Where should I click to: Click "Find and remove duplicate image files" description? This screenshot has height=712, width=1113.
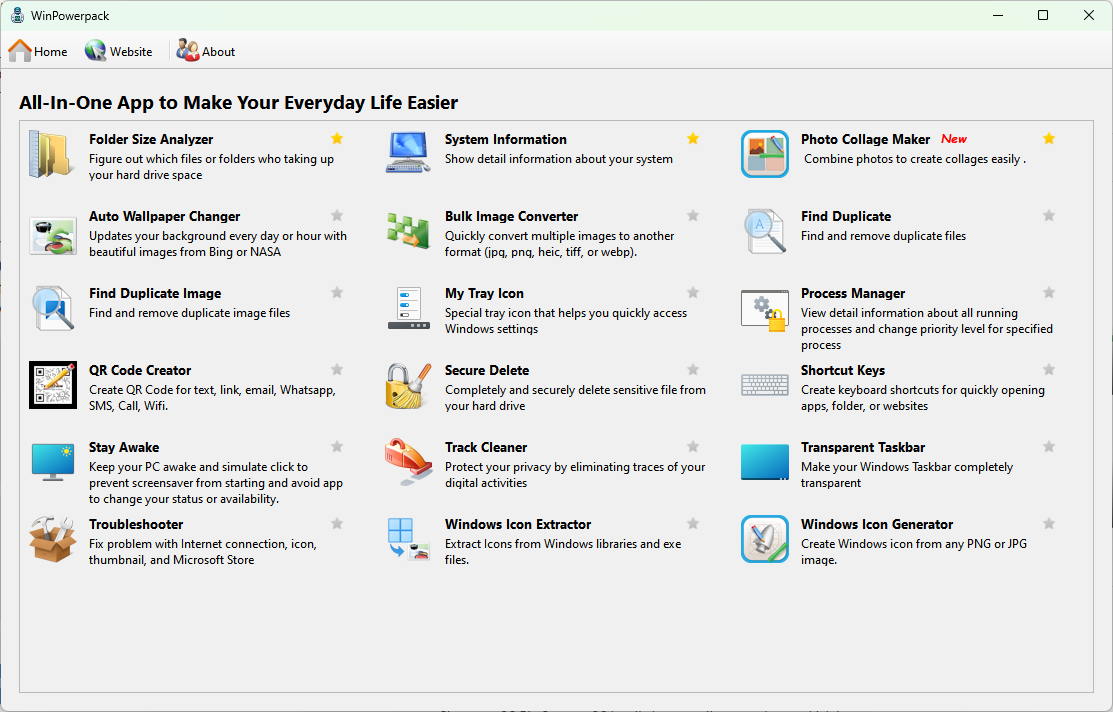(x=190, y=313)
